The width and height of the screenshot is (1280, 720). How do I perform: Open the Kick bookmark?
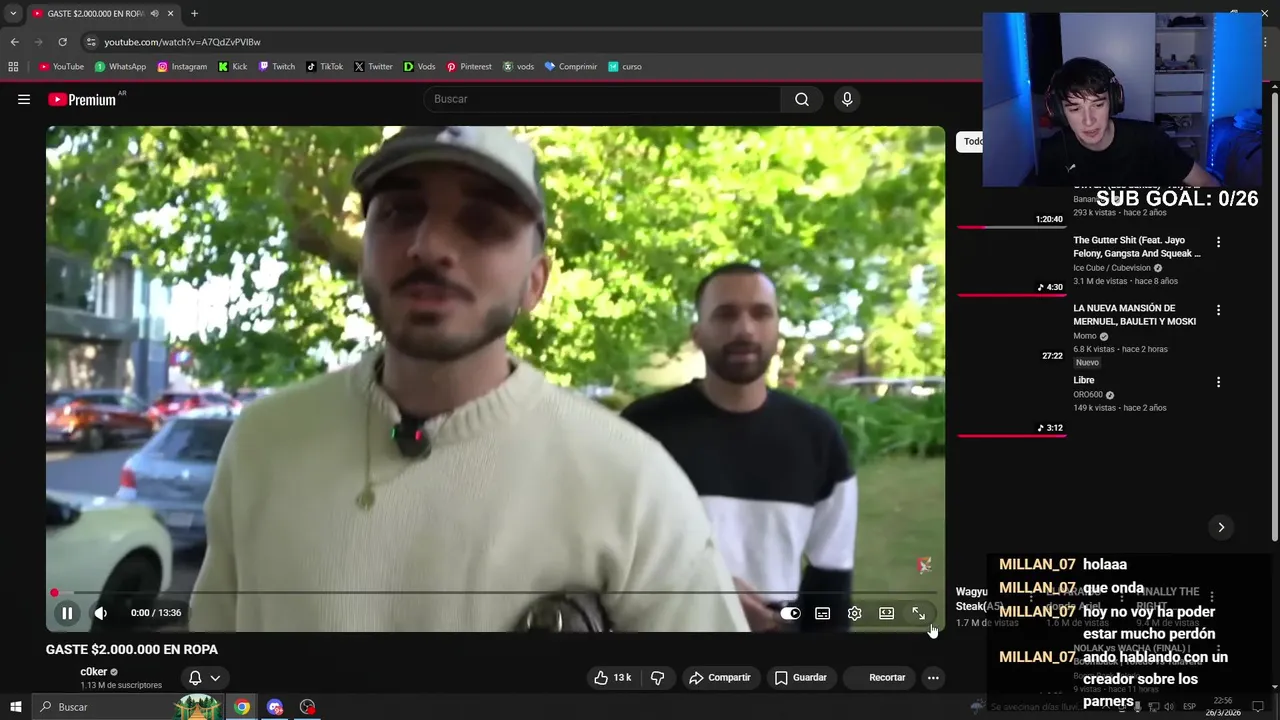coord(233,67)
